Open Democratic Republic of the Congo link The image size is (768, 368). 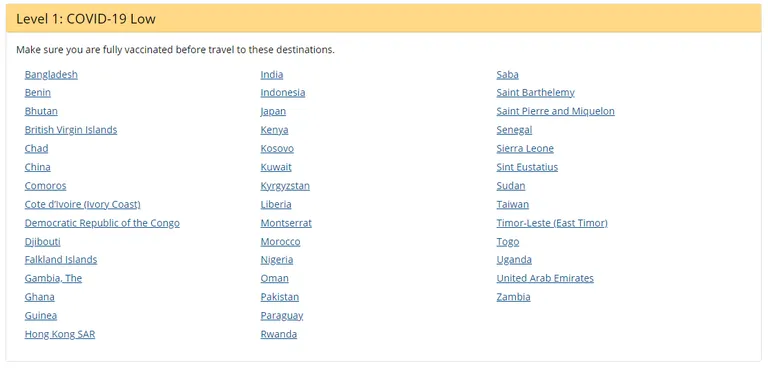click(x=102, y=223)
